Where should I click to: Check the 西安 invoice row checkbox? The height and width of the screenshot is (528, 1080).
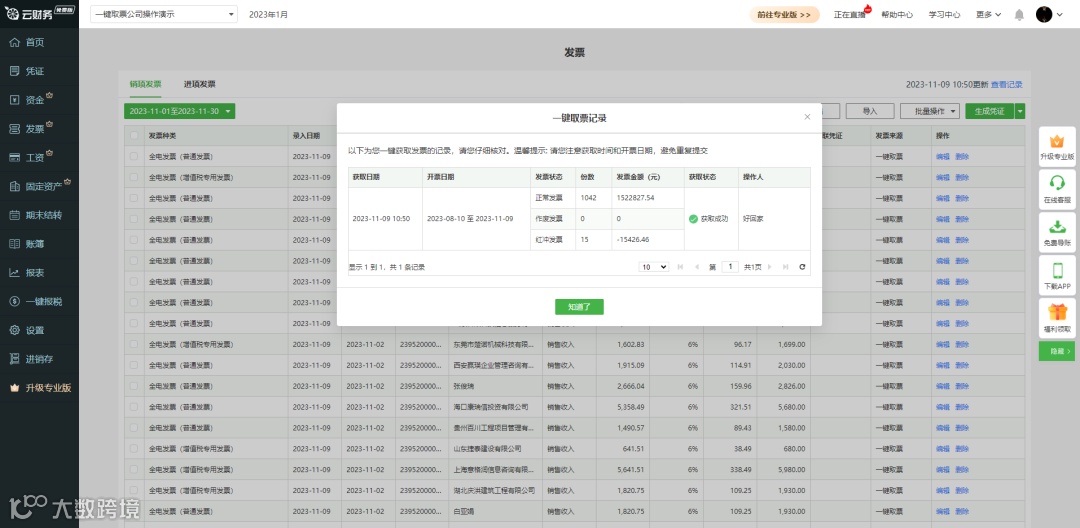click(x=134, y=365)
